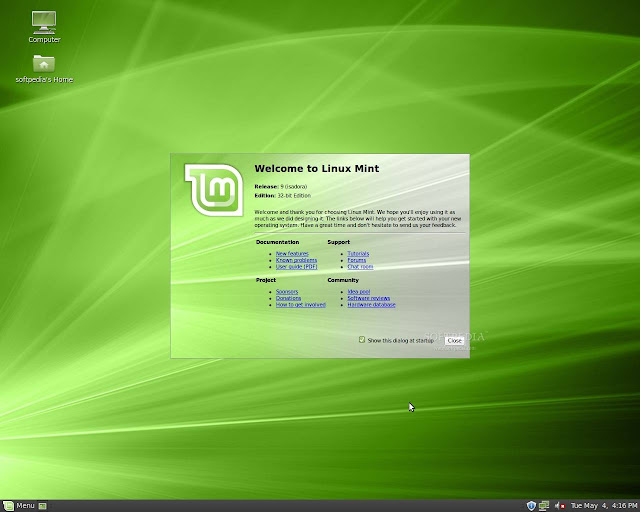640x512 pixels.
Task: Open the Forums support link
Action: point(357,260)
